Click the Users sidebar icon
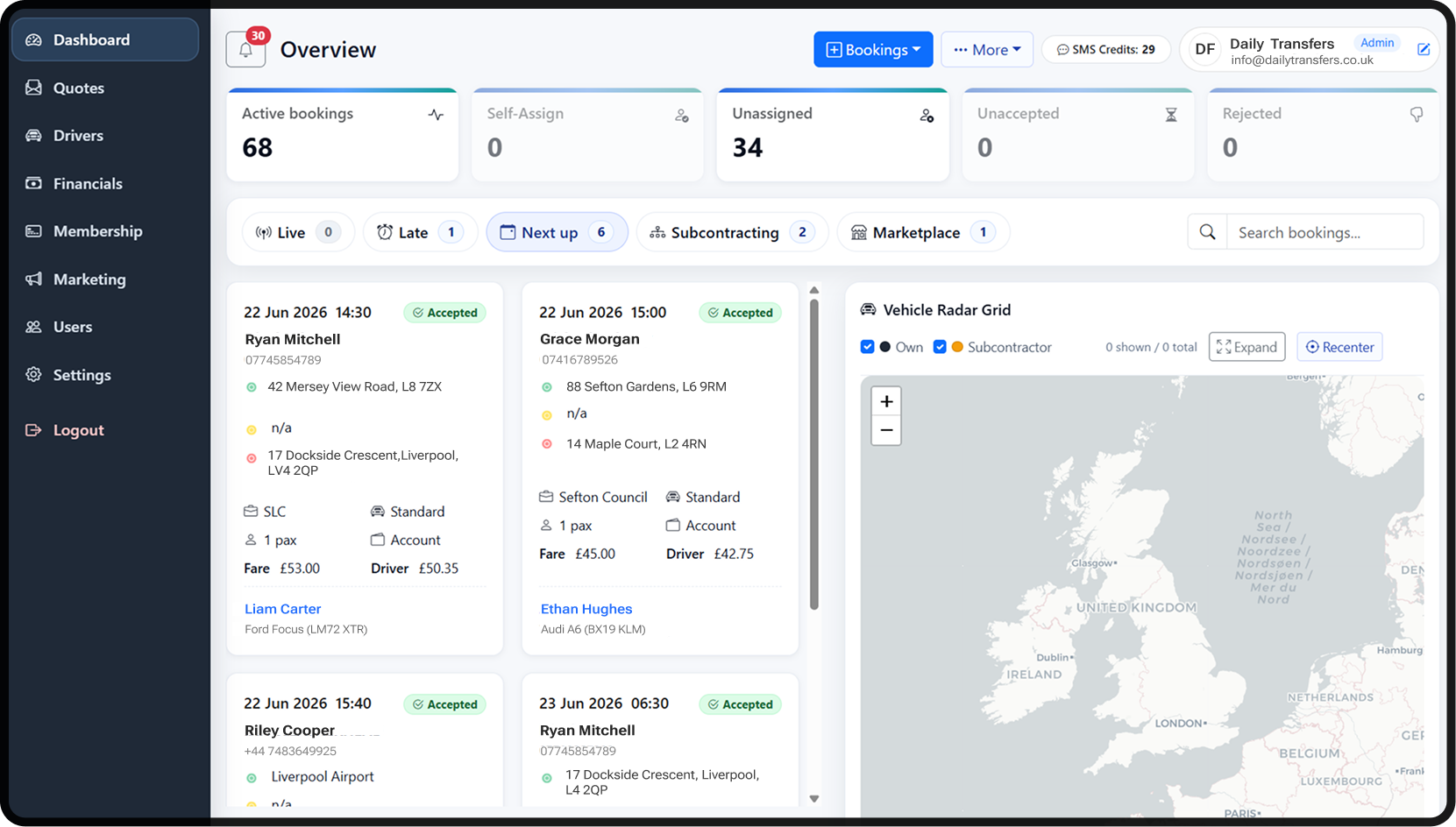This screenshot has width=1456, height=827. click(33, 327)
